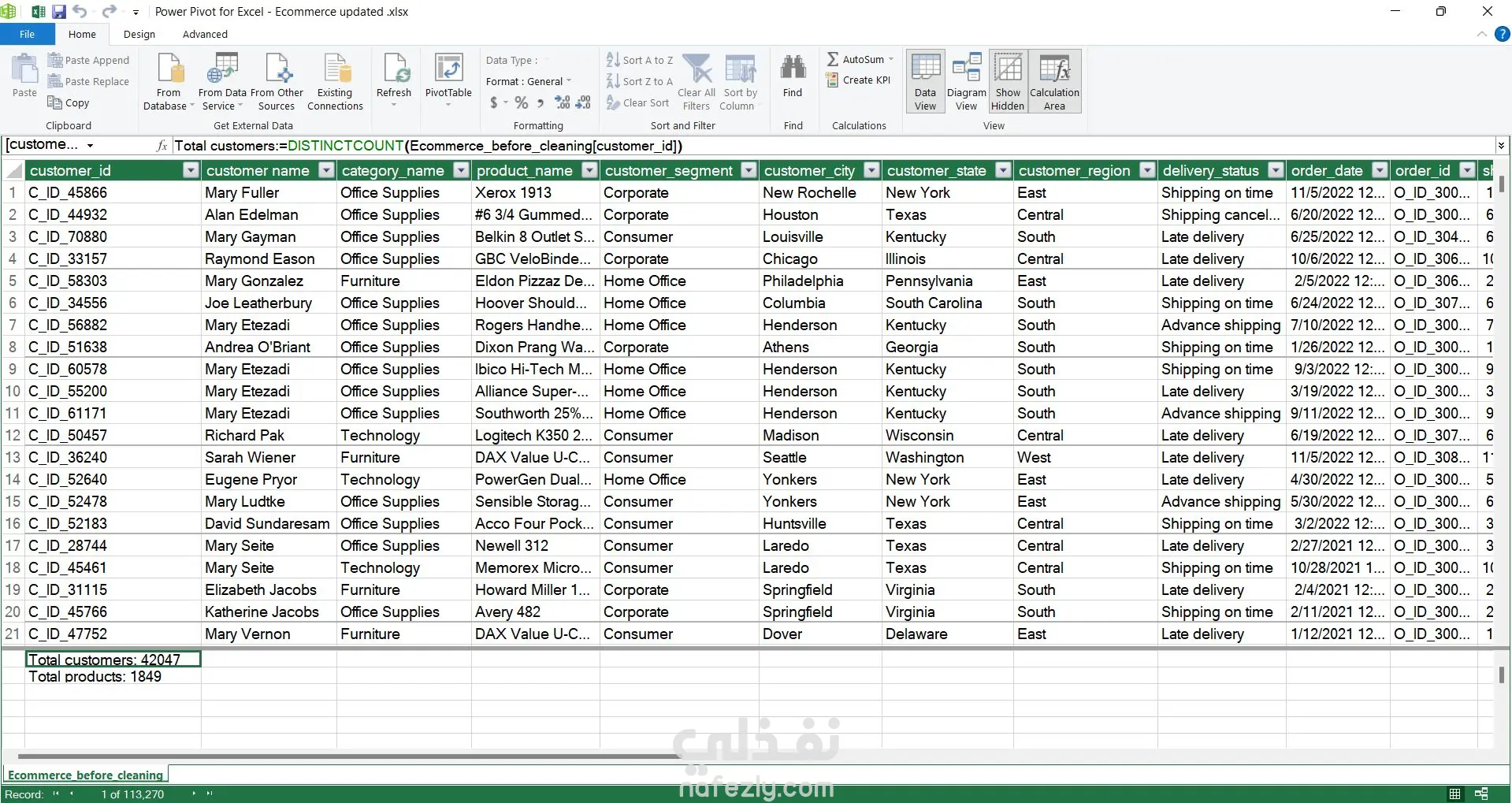Save workbook from quick access toolbar
The width and height of the screenshot is (1512, 803).
pyautogui.click(x=59, y=12)
